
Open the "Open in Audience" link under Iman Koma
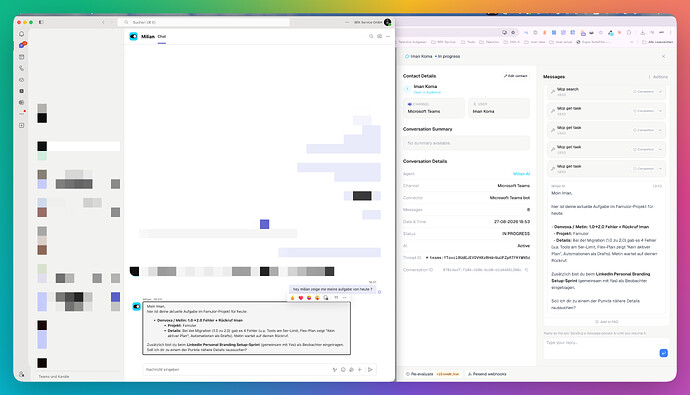coord(427,92)
